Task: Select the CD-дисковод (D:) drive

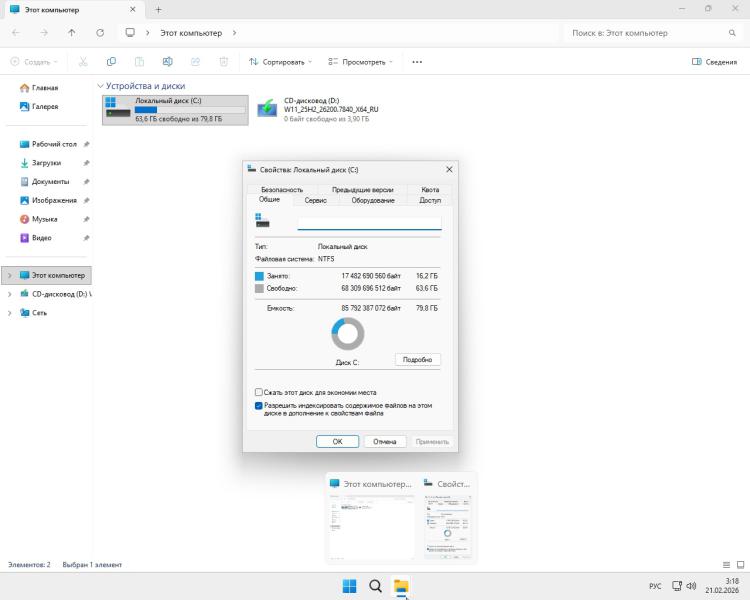Action: click(315, 109)
